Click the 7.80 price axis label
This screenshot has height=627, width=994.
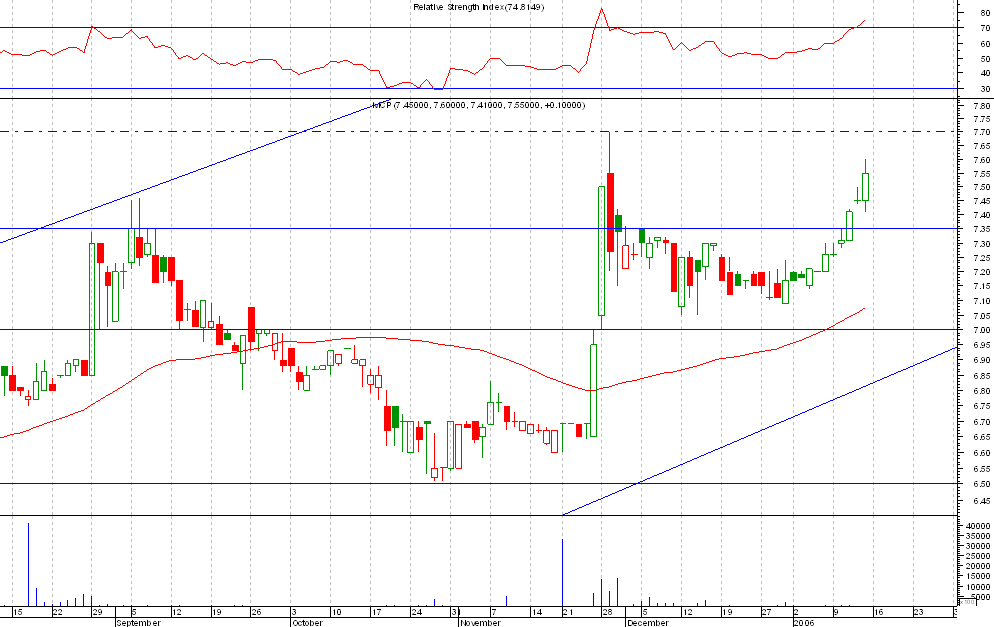[981, 107]
